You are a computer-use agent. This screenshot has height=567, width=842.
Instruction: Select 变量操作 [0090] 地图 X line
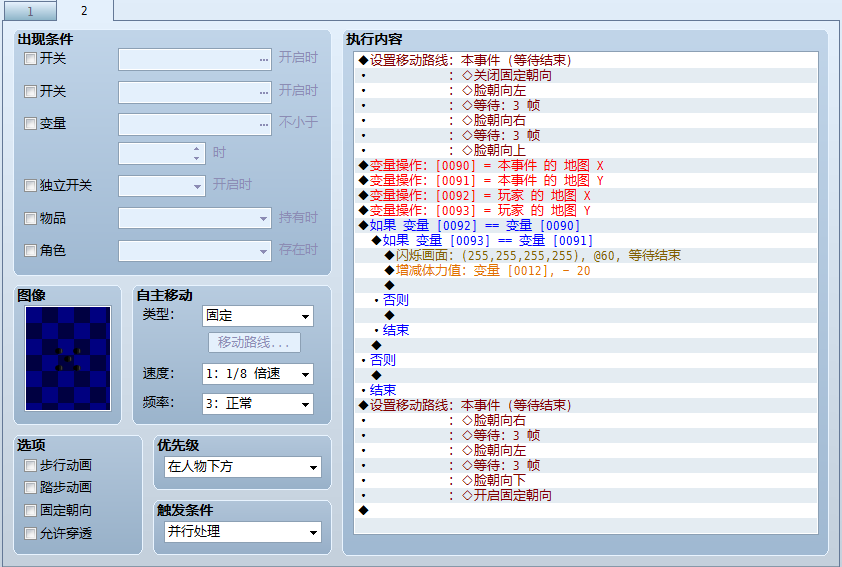coord(586,165)
